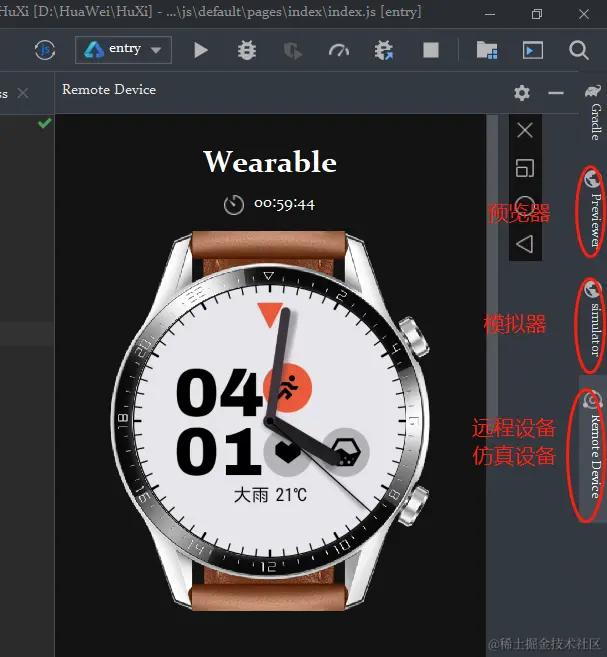Search everywhere with magnifier icon
This screenshot has height=657, width=607.
(x=579, y=50)
